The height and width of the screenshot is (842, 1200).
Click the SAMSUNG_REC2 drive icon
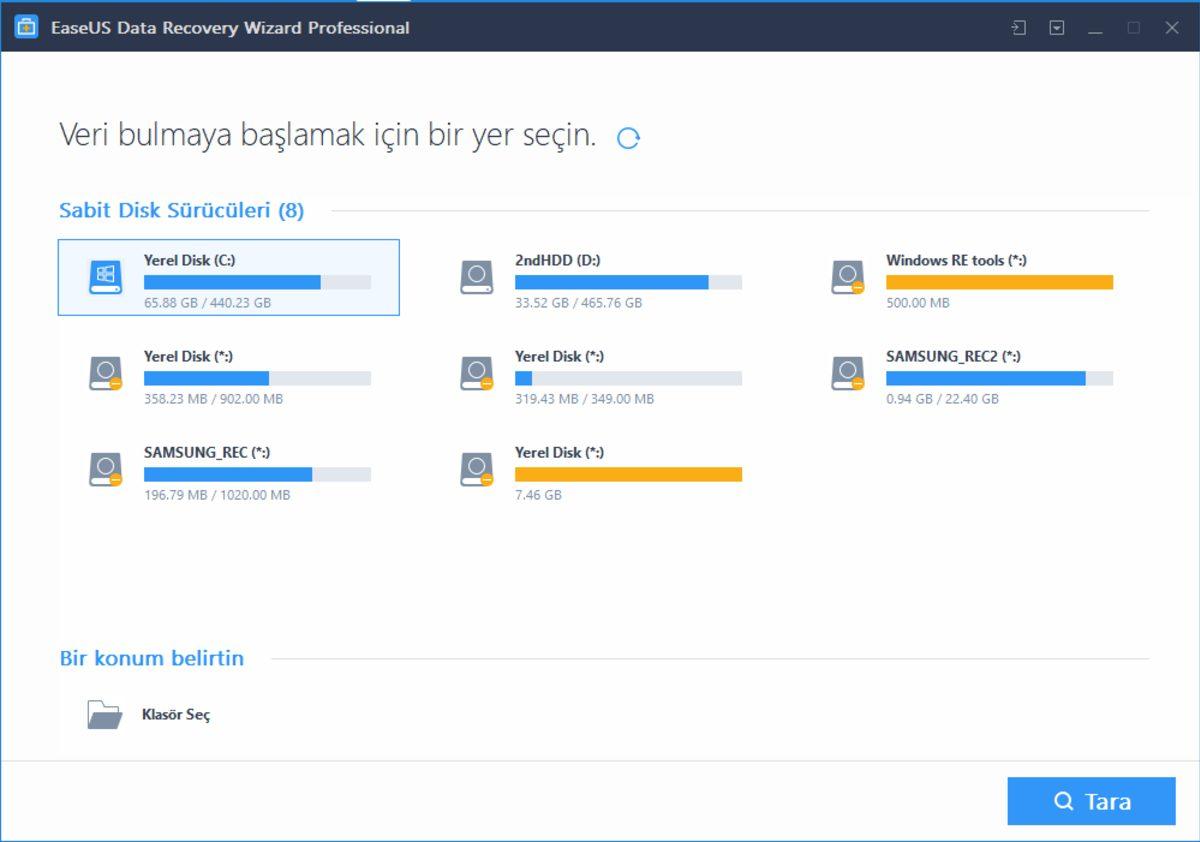click(x=847, y=373)
